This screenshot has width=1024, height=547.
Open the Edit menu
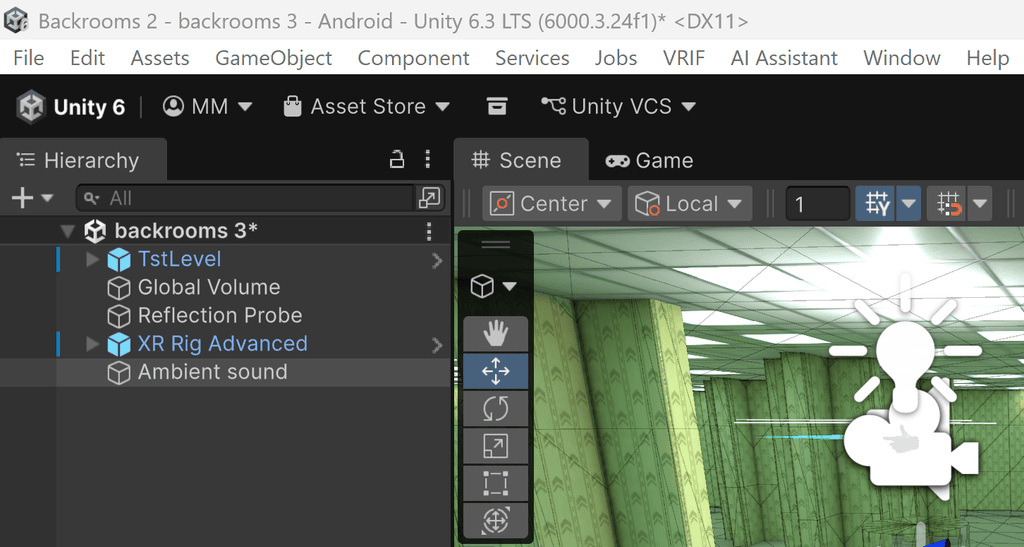88,58
